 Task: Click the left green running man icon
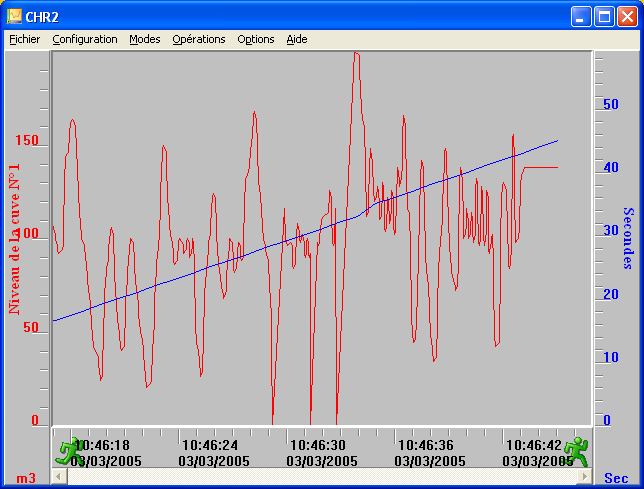pos(69,451)
